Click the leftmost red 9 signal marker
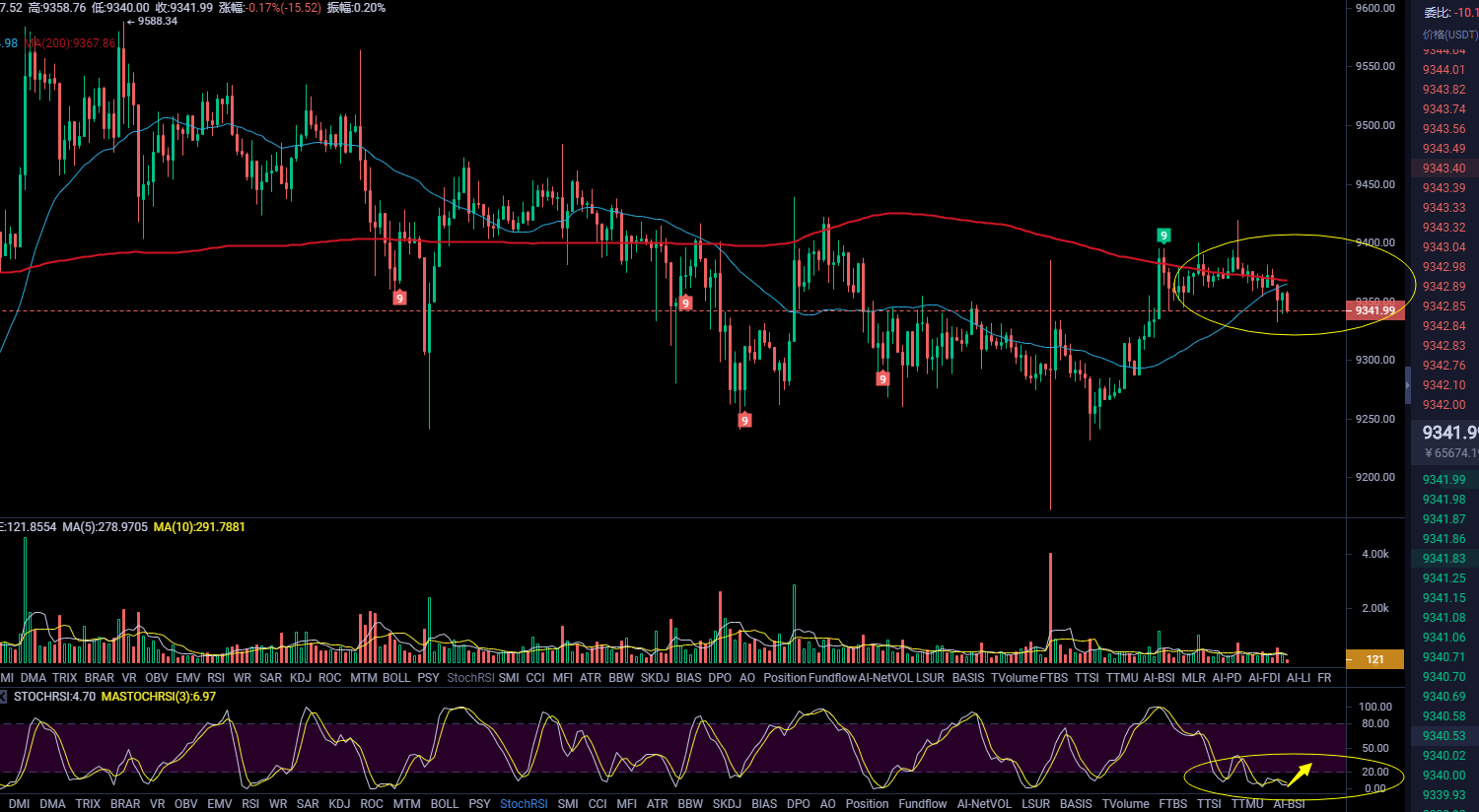Image resolution: width=1479 pixels, height=812 pixels. click(x=399, y=298)
